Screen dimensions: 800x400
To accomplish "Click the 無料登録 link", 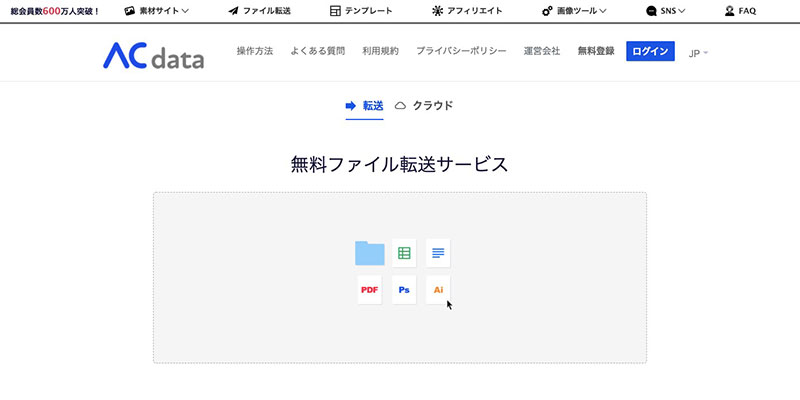I will pos(596,51).
